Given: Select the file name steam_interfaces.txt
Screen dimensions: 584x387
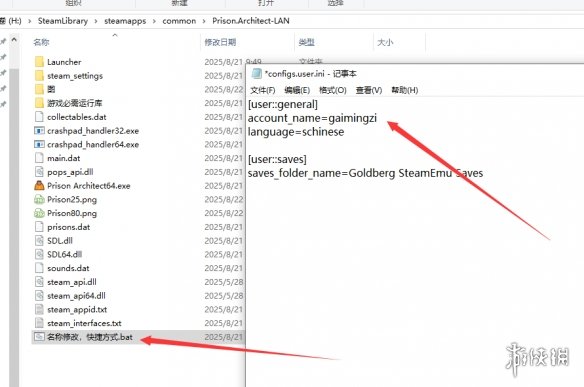Looking at the screenshot, I should point(84,323).
